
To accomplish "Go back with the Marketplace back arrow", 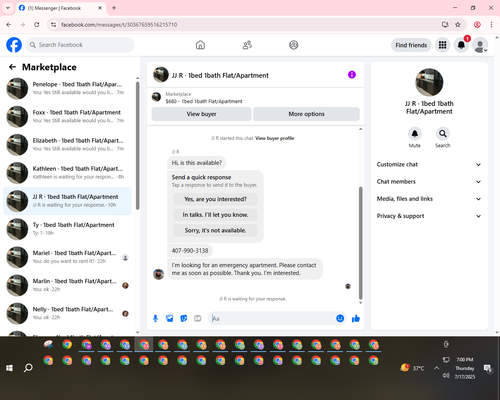I will (12, 67).
